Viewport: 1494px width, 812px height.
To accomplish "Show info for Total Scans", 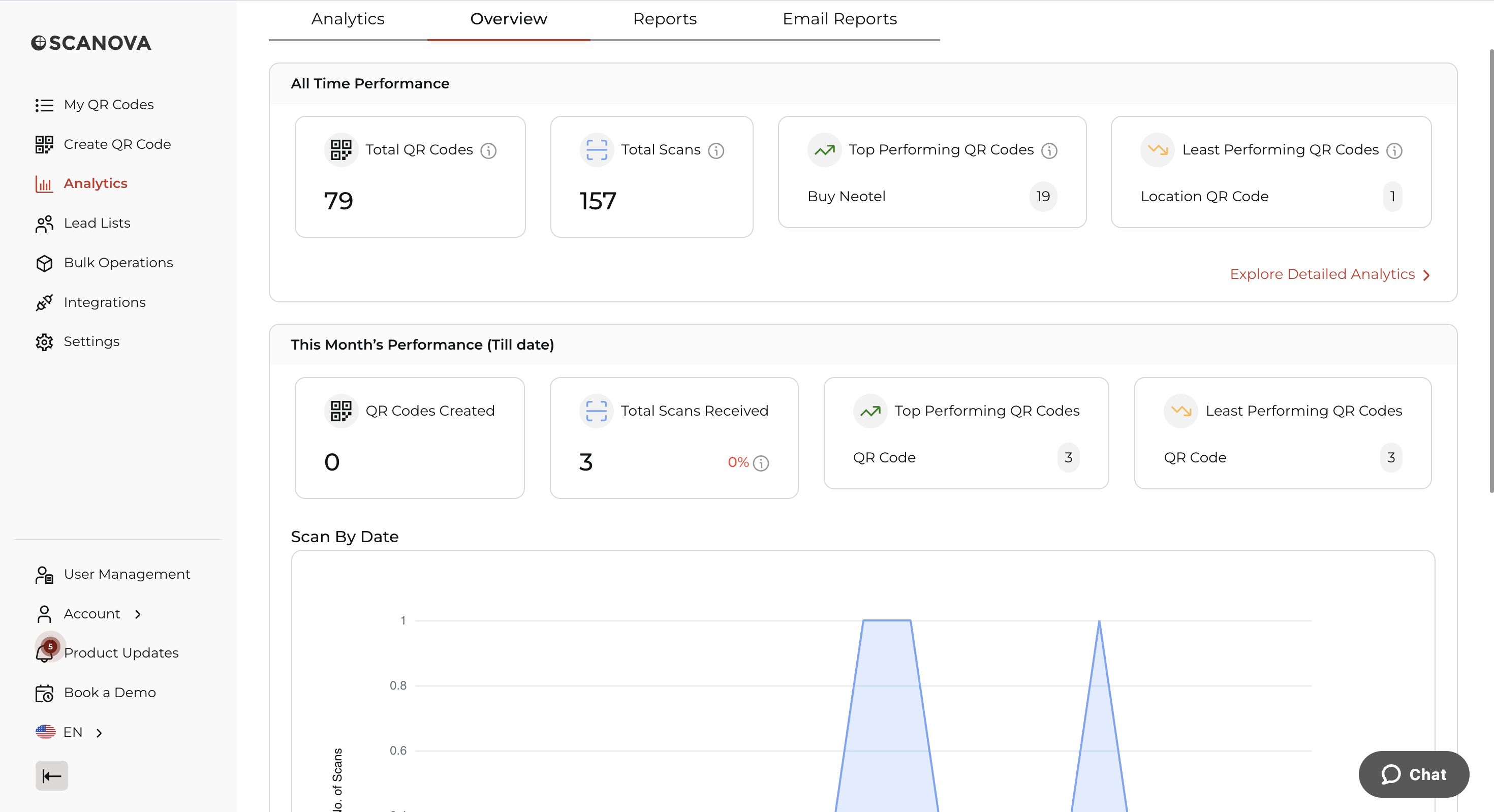I will click(717, 151).
